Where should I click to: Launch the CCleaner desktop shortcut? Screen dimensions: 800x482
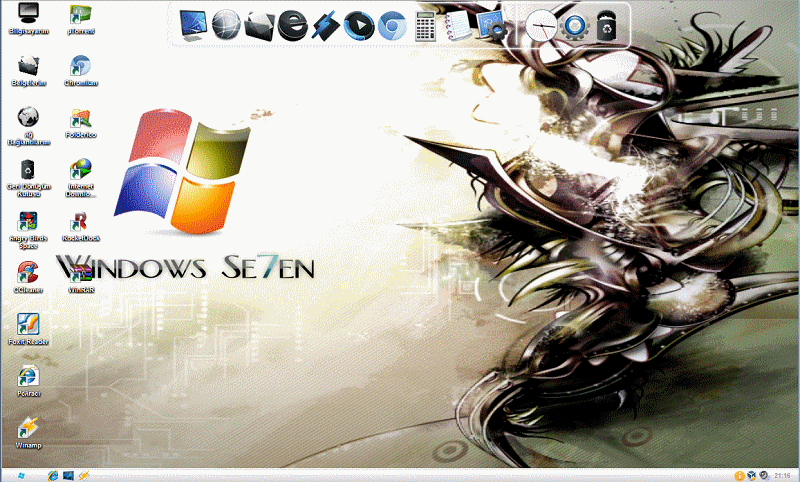click(29, 277)
